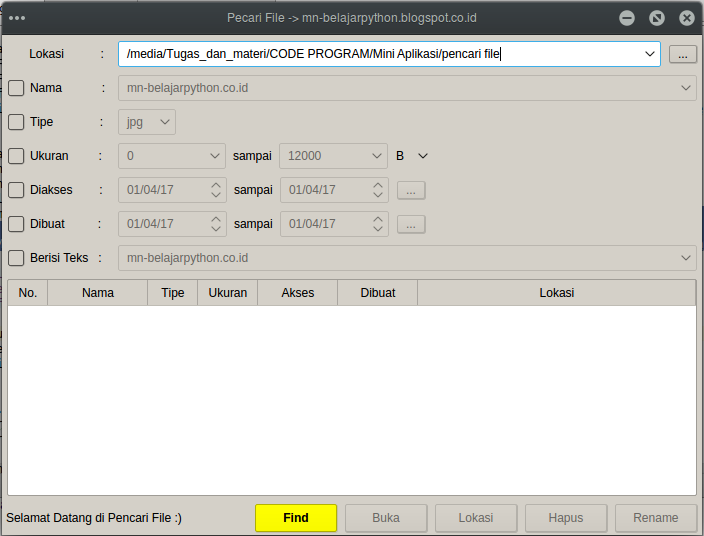The width and height of the screenshot is (704, 536).
Task: Toggle the Ukuran size filter checkbox
Action: click(x=16, y=156)
